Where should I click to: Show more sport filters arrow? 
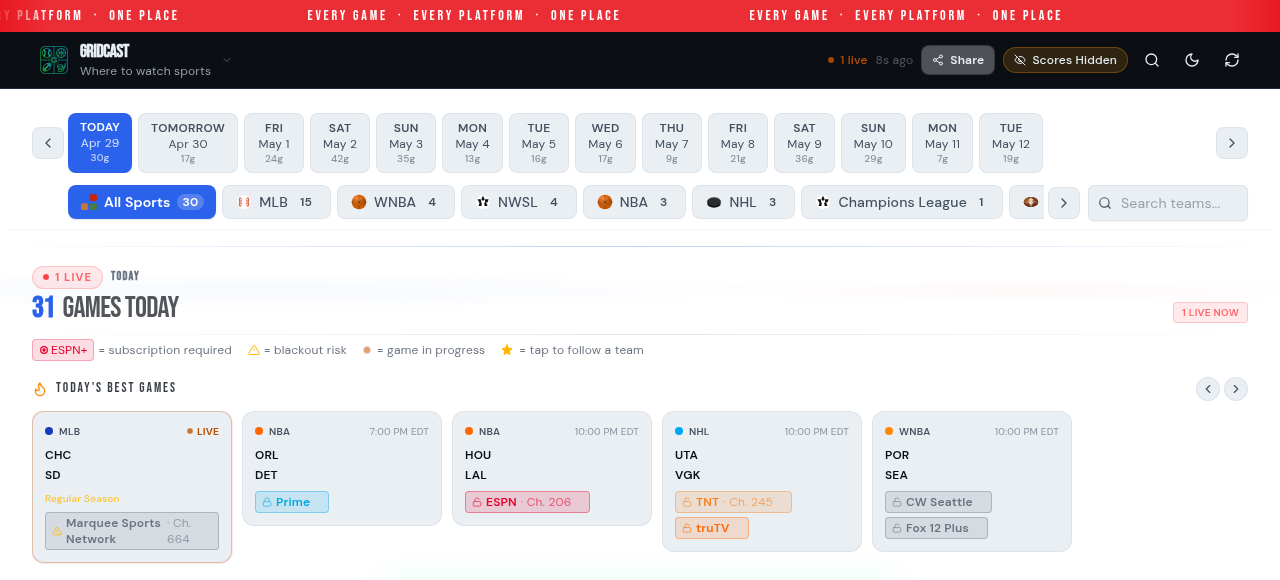[1064, 203]
